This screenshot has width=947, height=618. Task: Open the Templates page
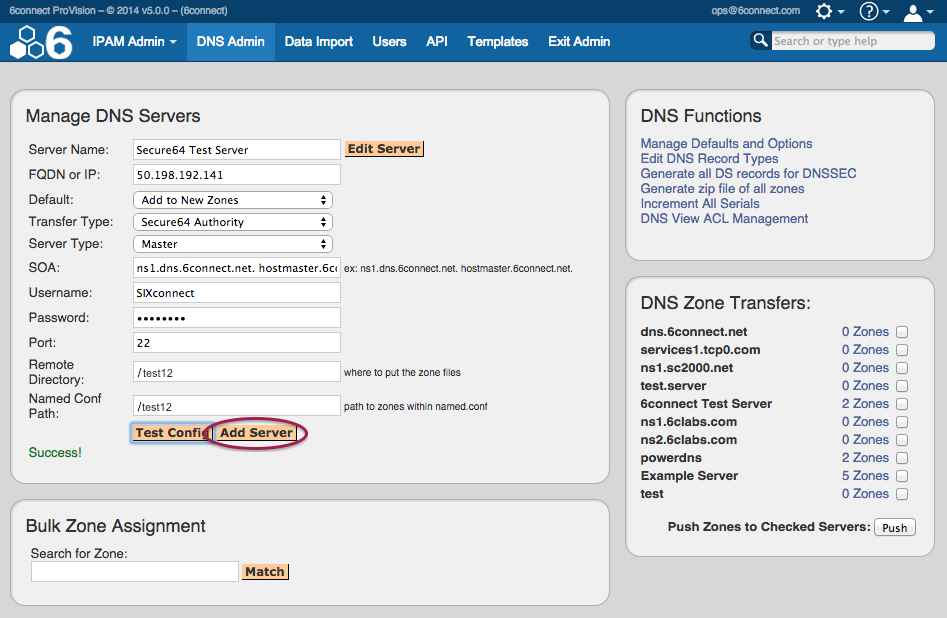click(x=498, y=42)
